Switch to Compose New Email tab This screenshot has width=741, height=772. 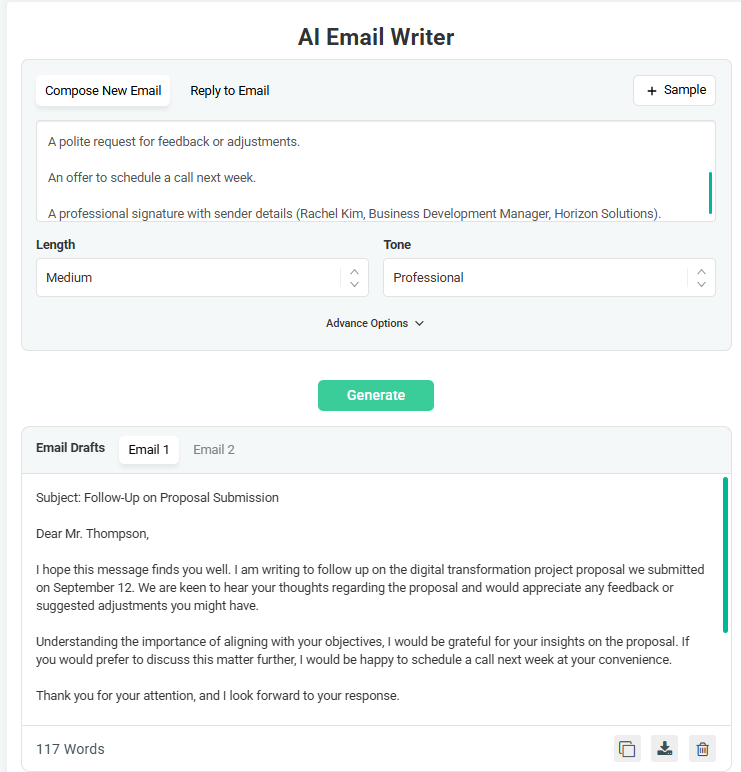[x=103, y=91]
